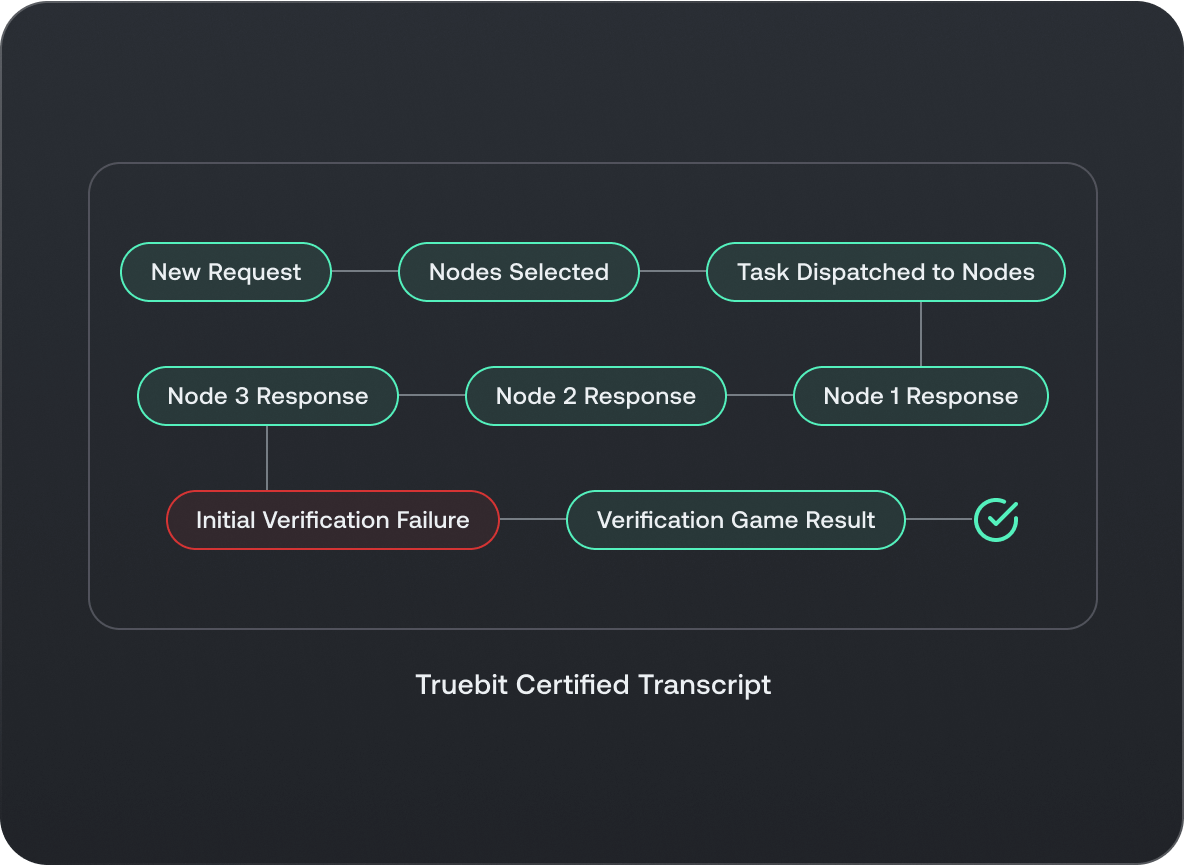Click the link between Node 3 Response and Verification Failure

tap(267, 458)
